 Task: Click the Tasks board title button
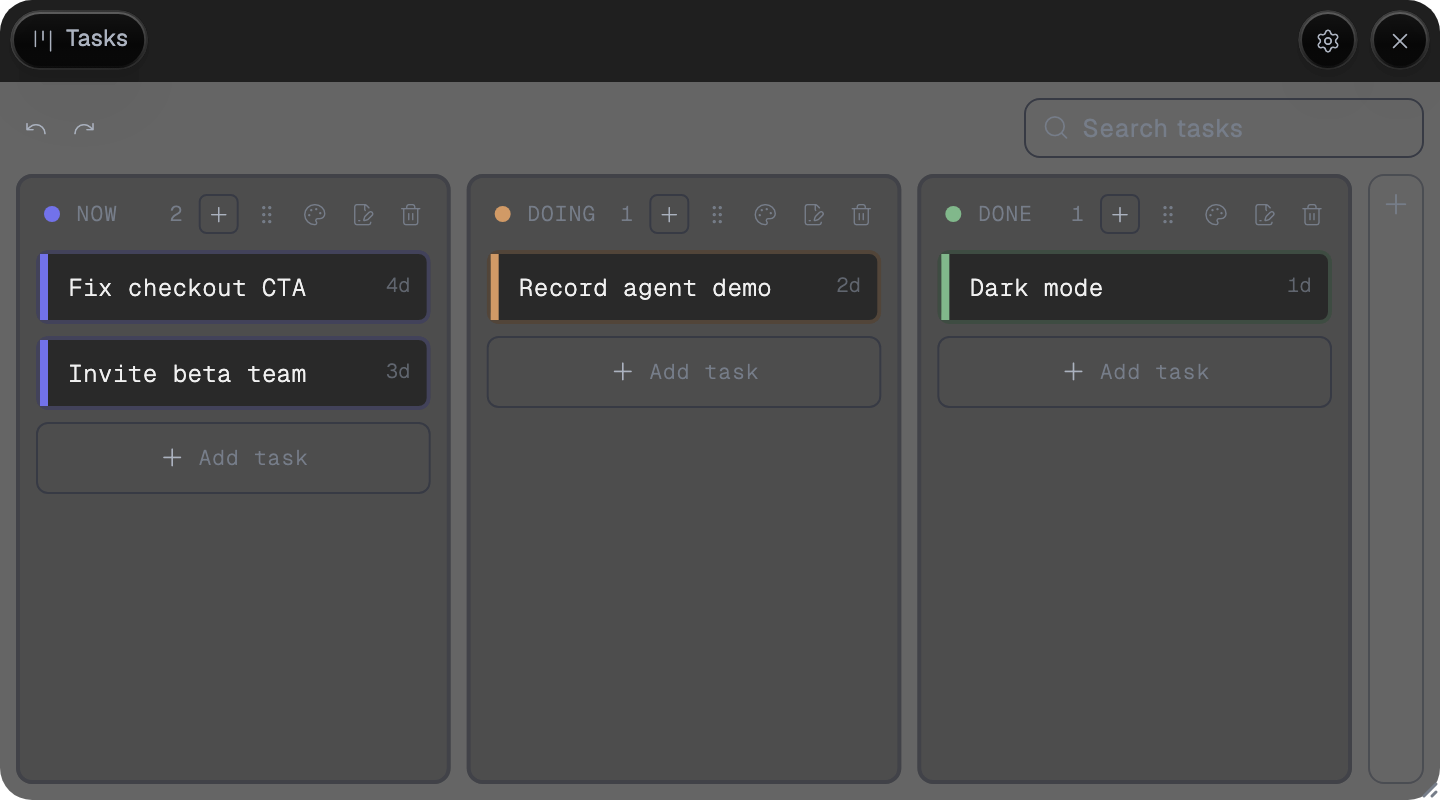click(79, 40)
